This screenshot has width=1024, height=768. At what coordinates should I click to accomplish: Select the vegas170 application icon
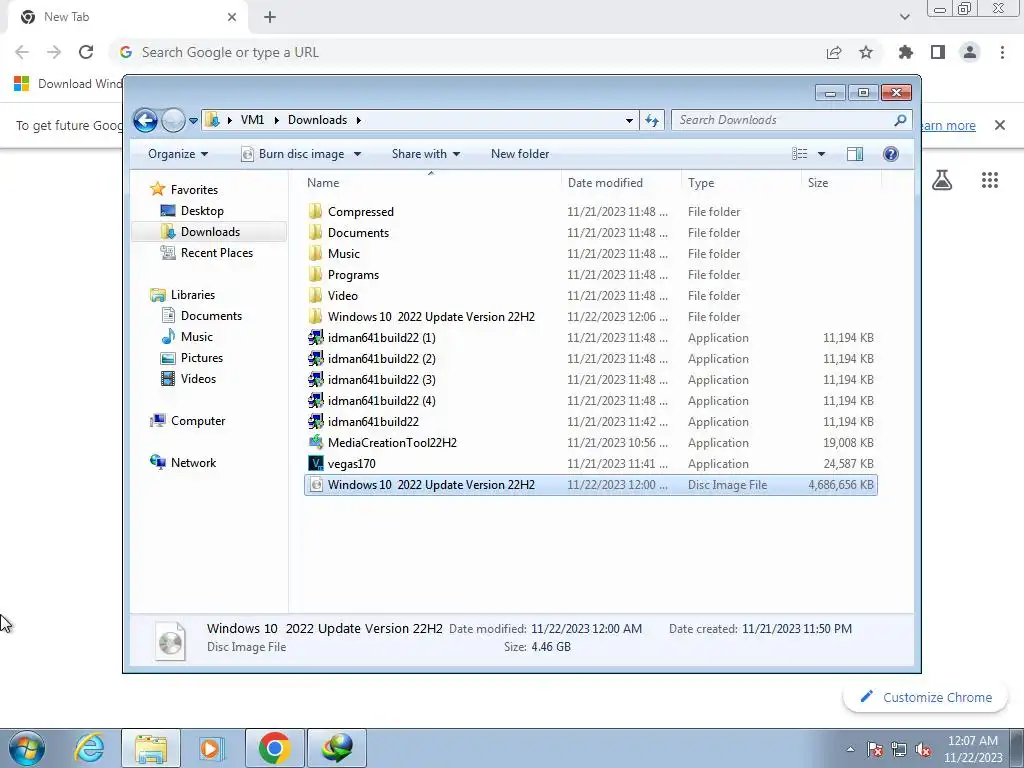pyautogui.click(x=315, y=464)
